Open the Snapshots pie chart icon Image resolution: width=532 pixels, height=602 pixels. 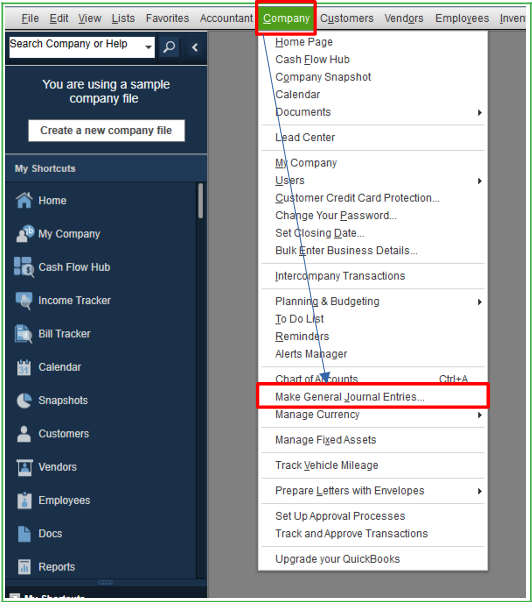[24, 400]
